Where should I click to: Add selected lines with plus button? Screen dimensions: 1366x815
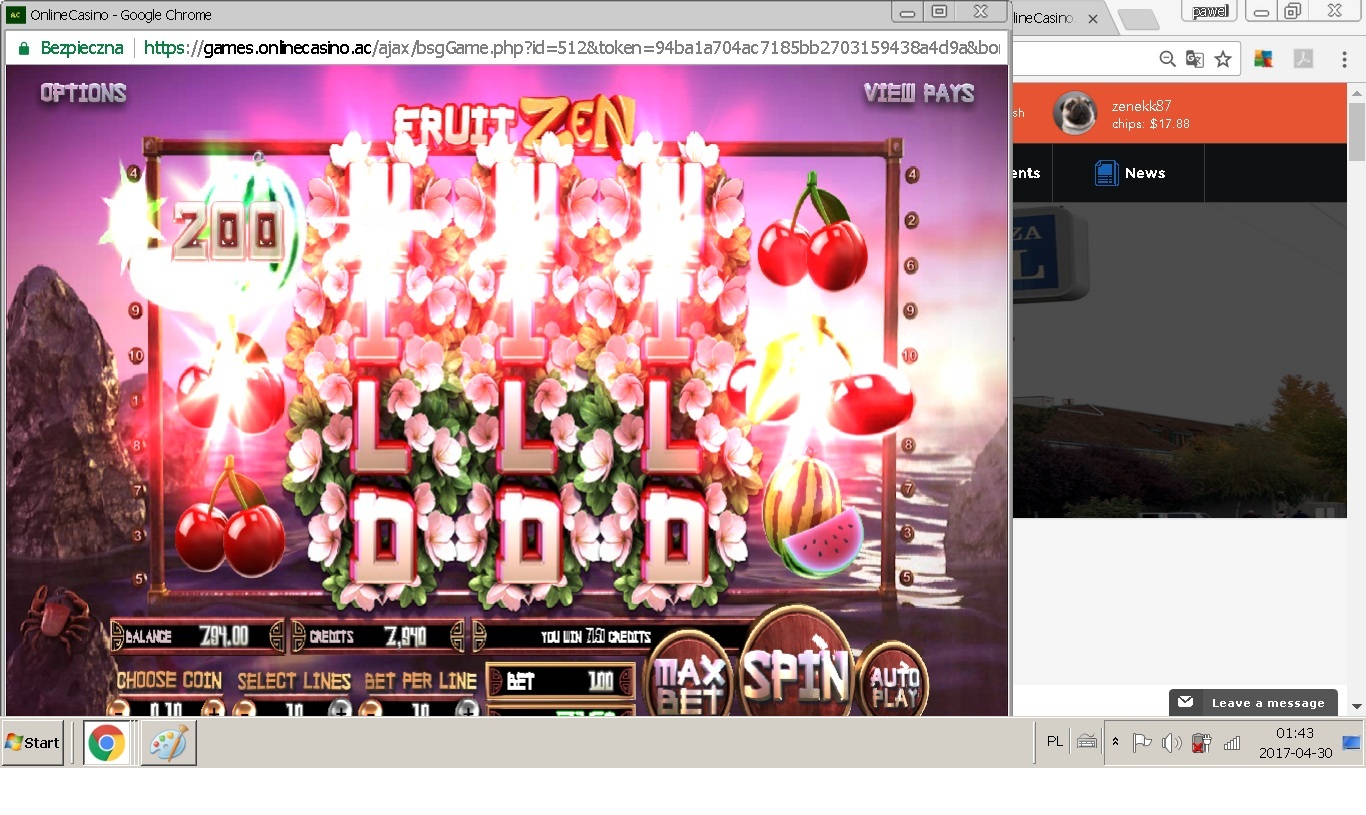pos(340,709)
